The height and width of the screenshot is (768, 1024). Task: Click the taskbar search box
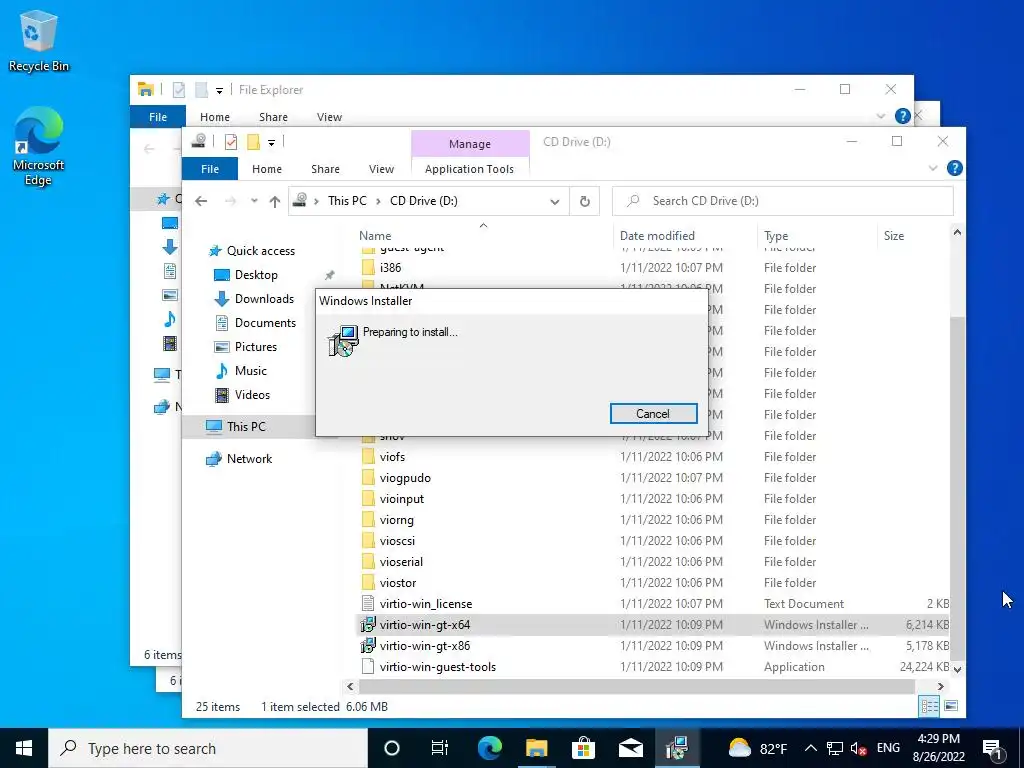pyautogui.click(x=208, y=748)
